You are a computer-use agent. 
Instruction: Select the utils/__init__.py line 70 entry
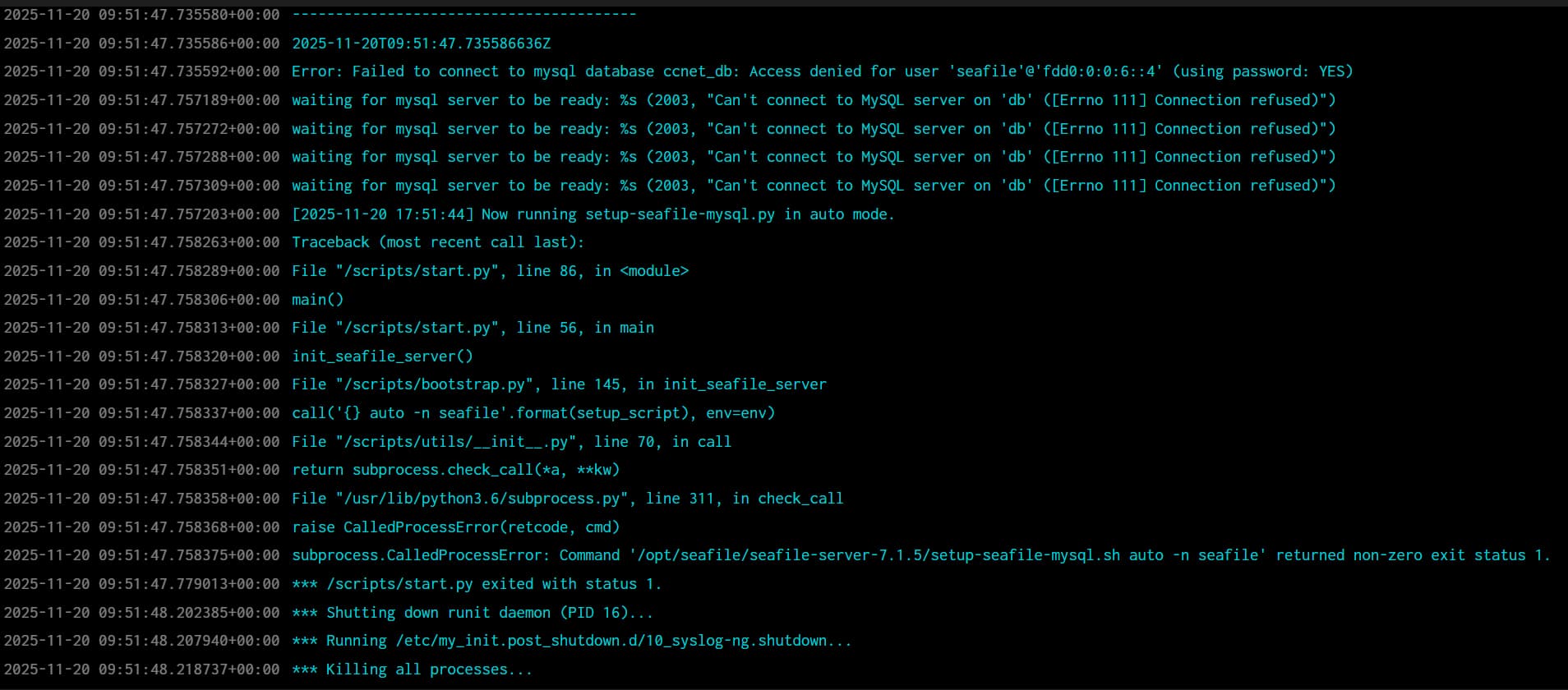pos(511,442)
